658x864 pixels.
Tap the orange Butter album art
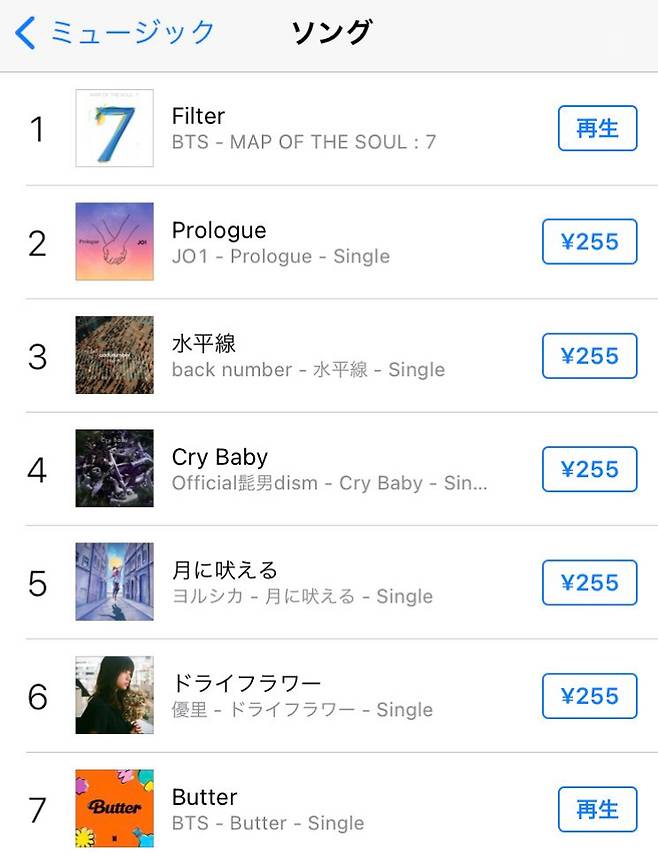(x=114, y=809)
